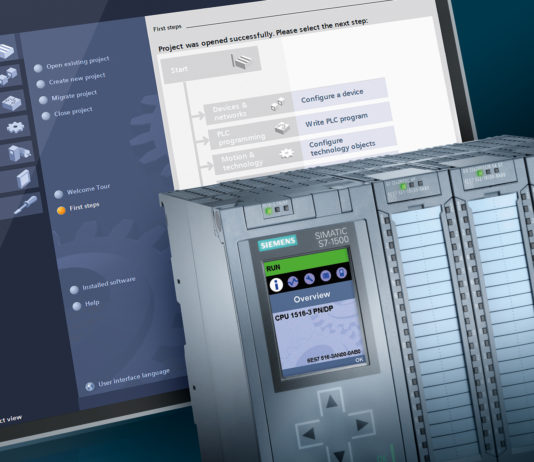
Task: Click the Siemens logo on the CPU
Action: click(x=277, y=242)
